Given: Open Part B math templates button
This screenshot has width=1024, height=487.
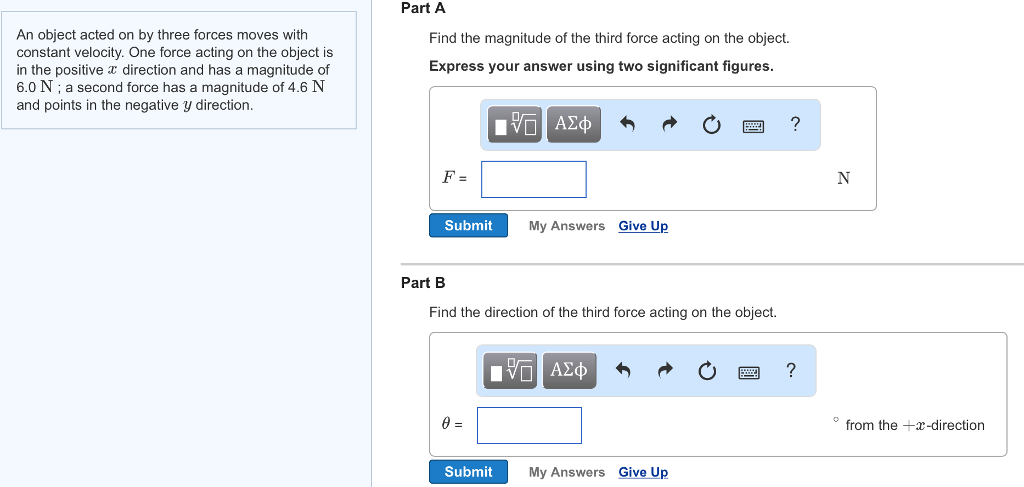Looking at the screenshot, I should (511, 371).
